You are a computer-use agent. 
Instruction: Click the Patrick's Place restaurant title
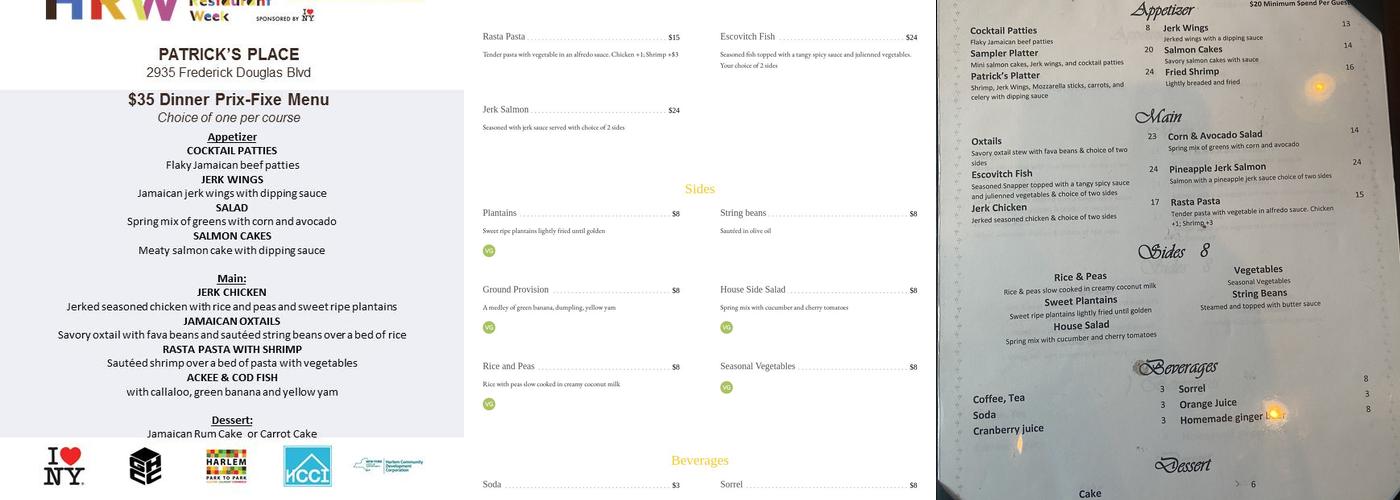tap(228, 54)
